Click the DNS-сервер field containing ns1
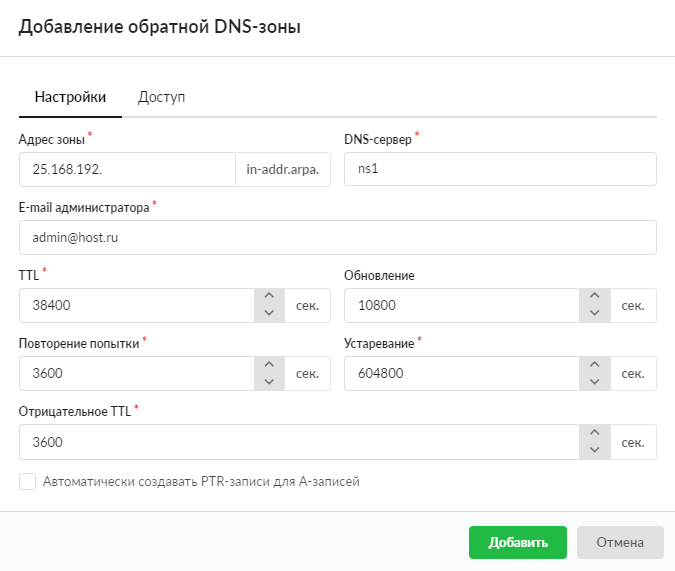Viewport: 675px width, 571px height. pyautogui.click(x=499, y=170)
